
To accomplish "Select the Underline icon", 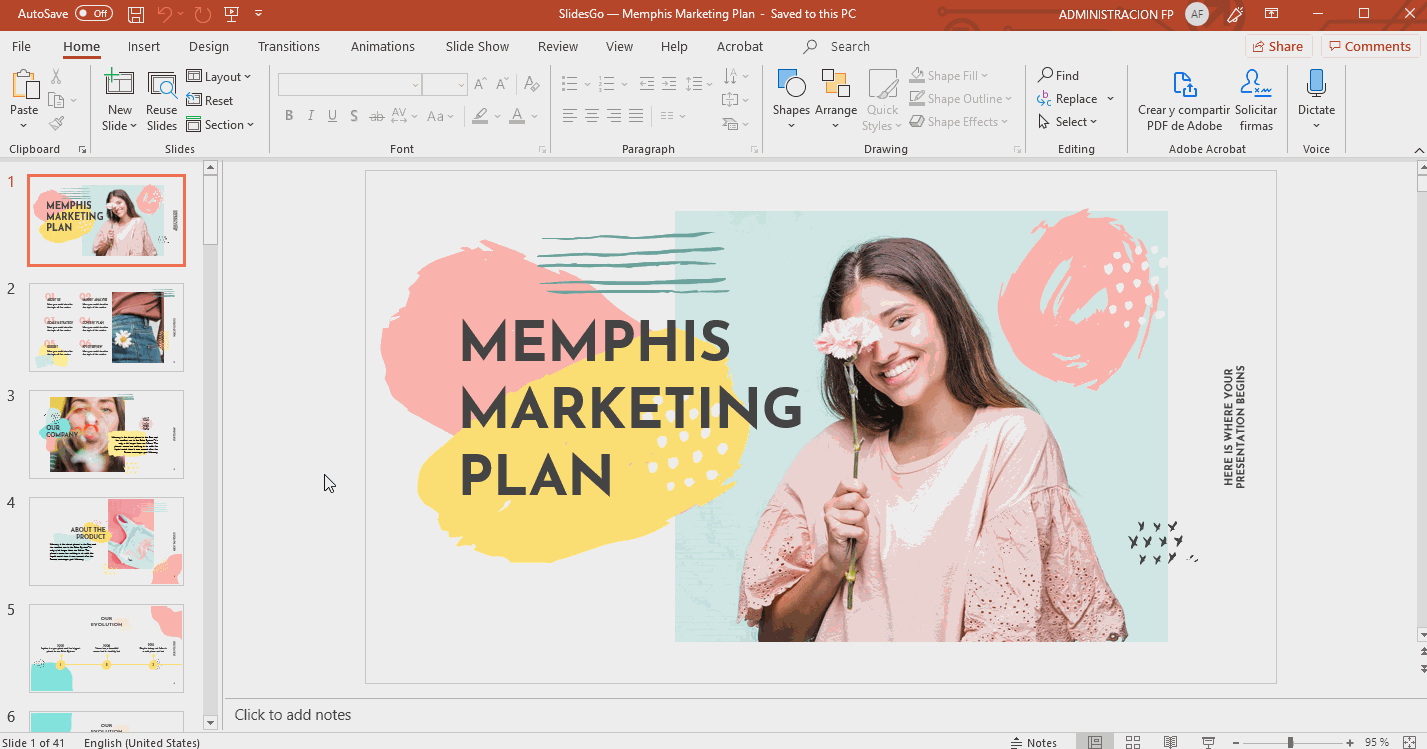I will tap(331, 116).
